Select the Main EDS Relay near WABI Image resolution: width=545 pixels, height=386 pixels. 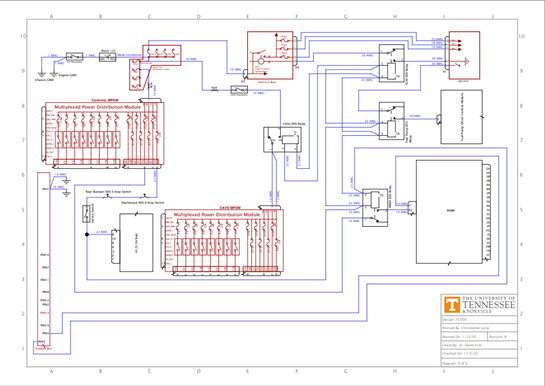tap(375, 208)
